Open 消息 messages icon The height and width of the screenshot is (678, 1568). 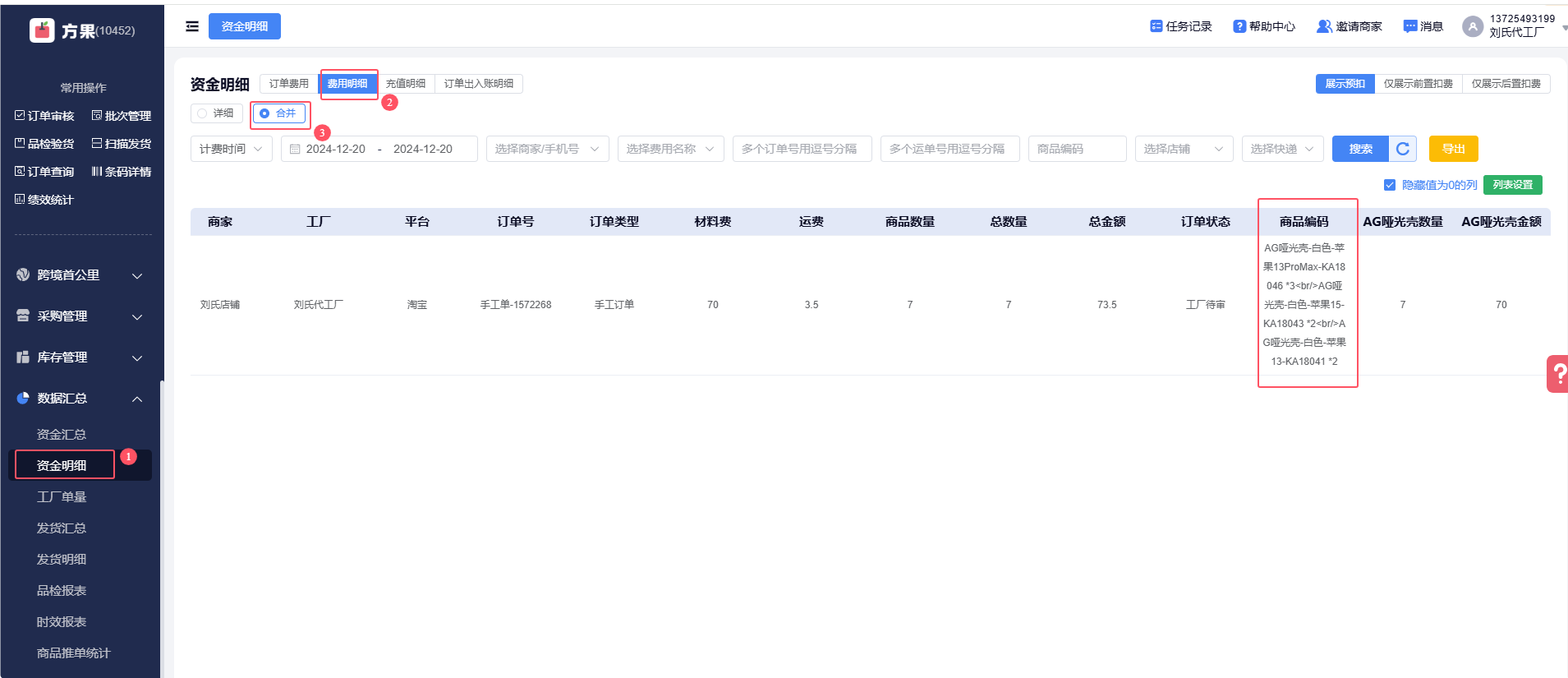(1410, 26)
